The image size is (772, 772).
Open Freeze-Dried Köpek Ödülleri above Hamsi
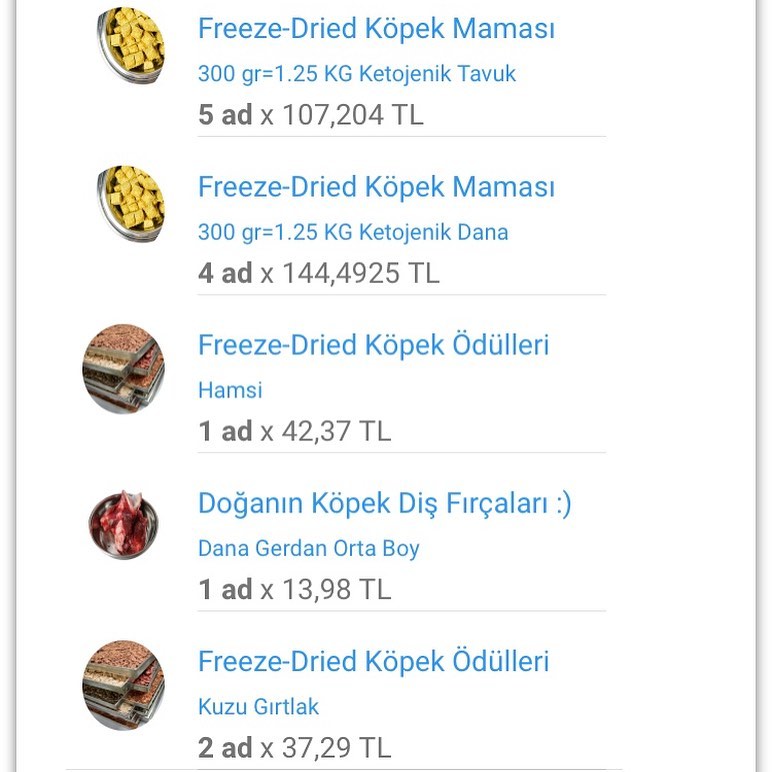(x=373, y=345)
